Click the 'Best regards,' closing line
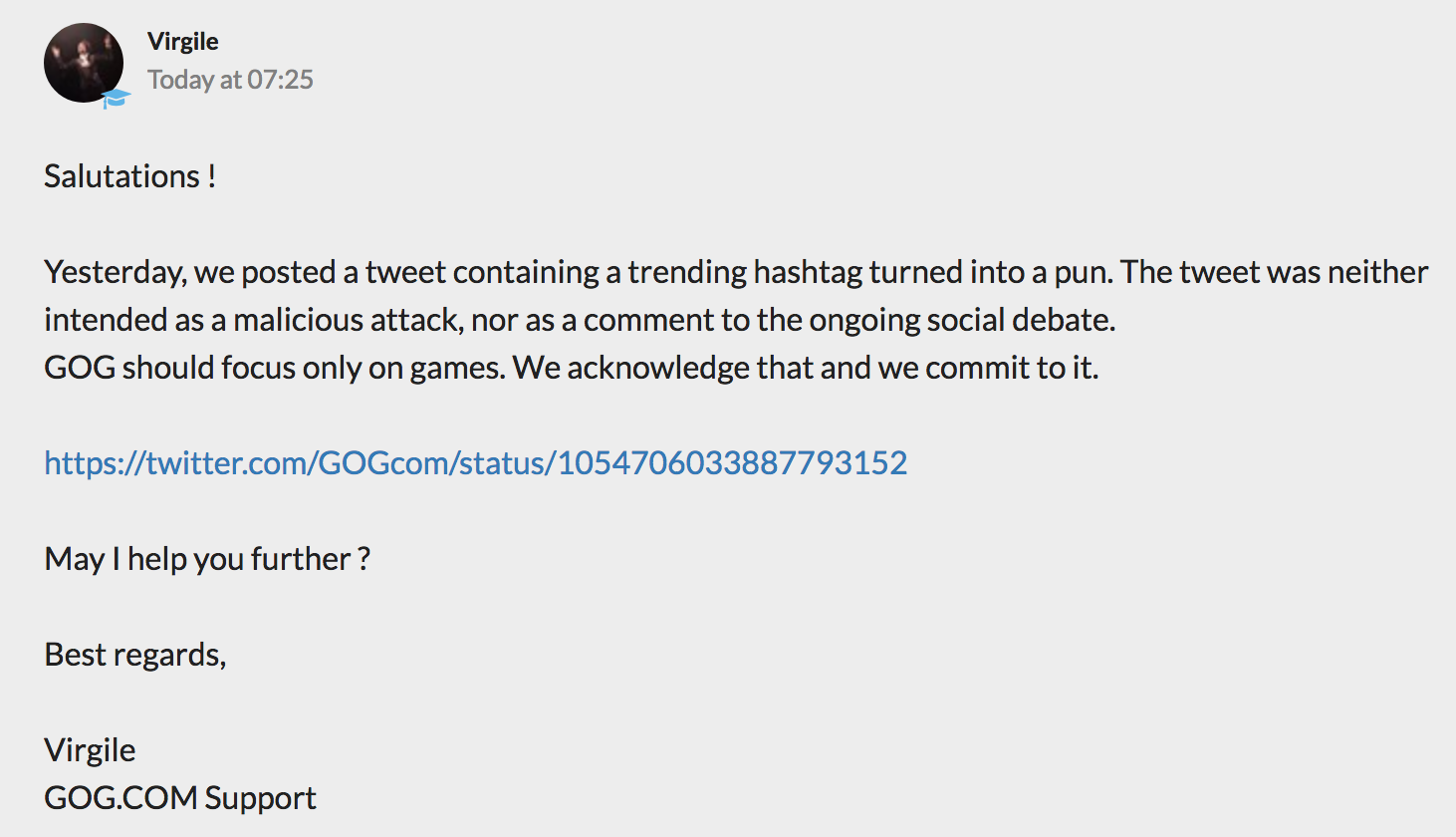This screenshot has width=1456, height=837. coord(135,655)
